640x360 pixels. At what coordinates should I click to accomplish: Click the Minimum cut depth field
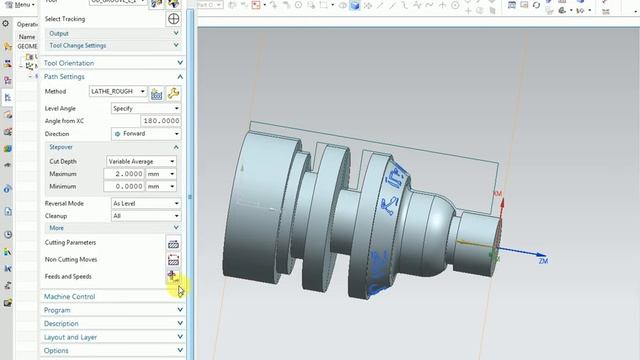124,187
